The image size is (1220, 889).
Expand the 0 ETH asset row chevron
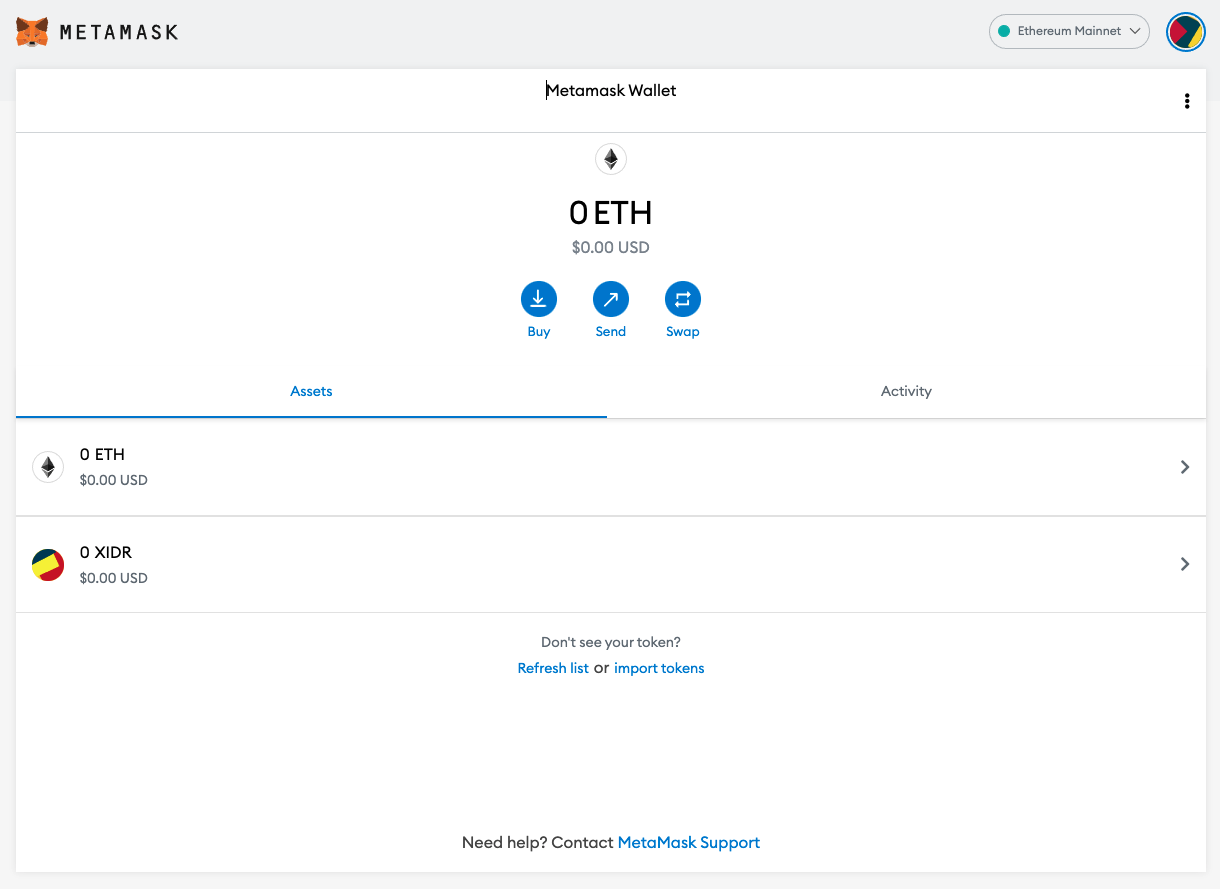click(x=1185, y=467)
